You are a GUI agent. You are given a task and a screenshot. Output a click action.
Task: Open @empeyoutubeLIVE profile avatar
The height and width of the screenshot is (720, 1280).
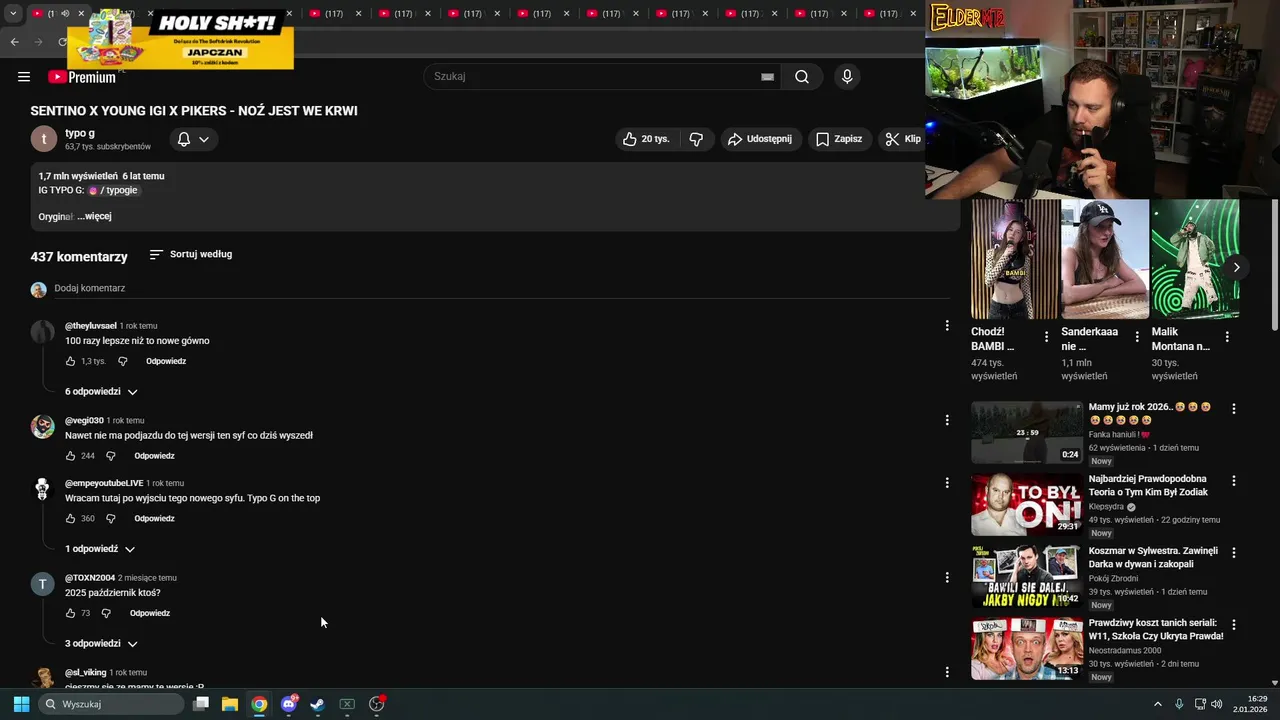pos(42,489)
